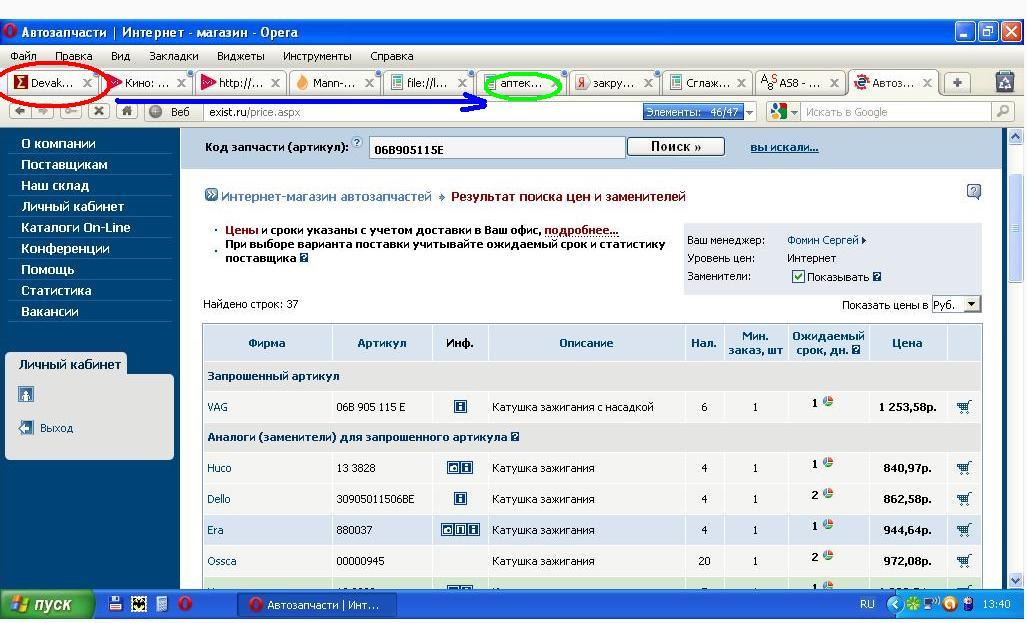Click the cart icon in the Huco row

pyautogui.click(x=963, y=467)
